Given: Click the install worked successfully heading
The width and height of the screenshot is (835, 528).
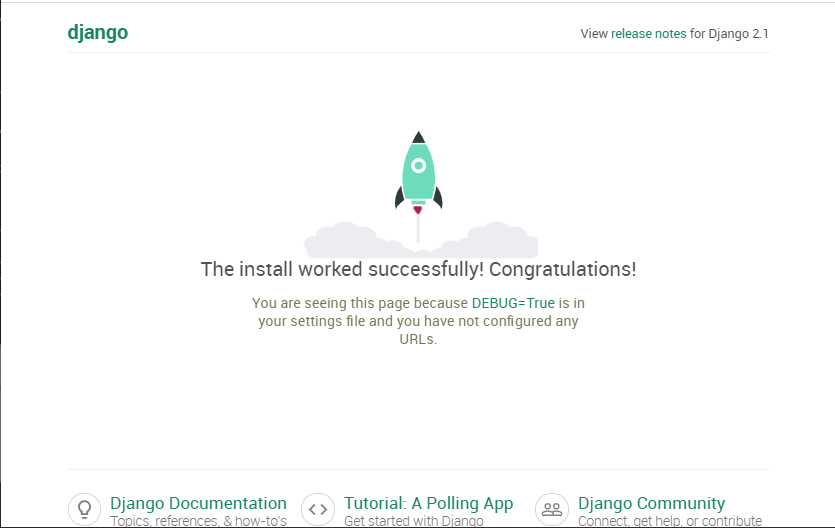Looking at the screenshot, I should point(419,269).
